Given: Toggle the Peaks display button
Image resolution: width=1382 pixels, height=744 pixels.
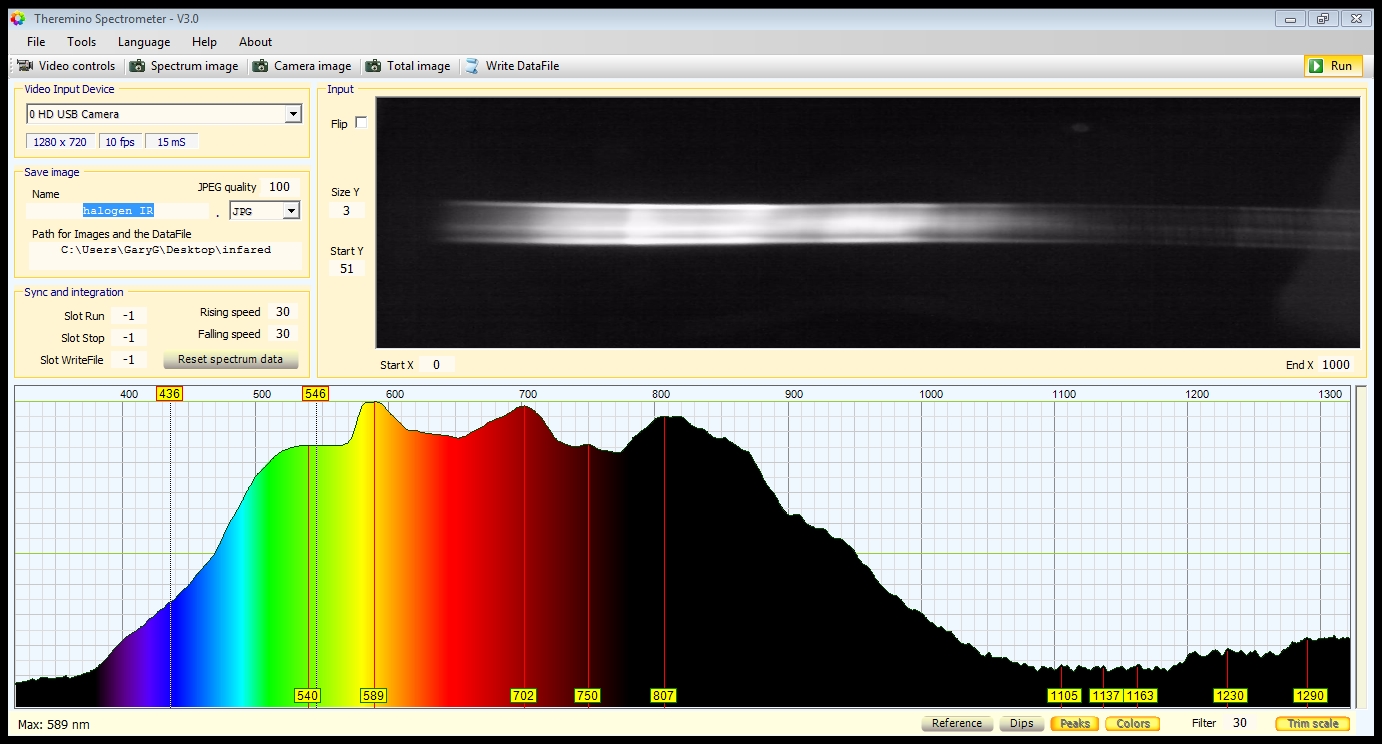Looking at the screenshot, I should click(x=1074, y=723).
